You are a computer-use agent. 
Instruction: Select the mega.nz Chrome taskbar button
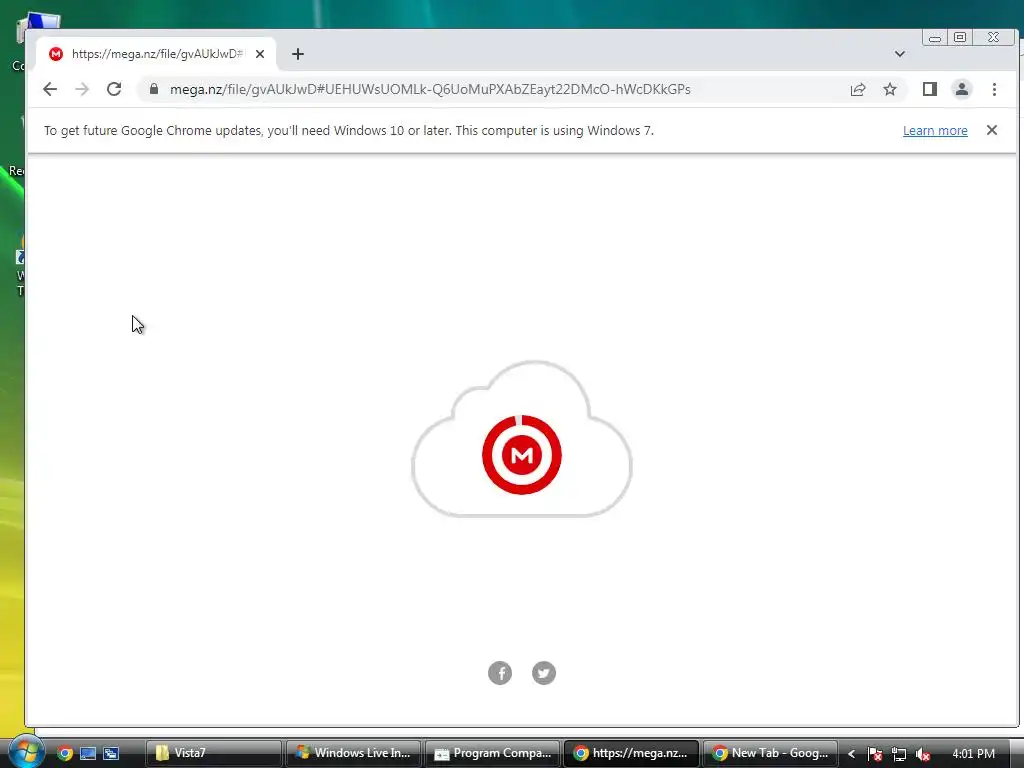point(632,753)
